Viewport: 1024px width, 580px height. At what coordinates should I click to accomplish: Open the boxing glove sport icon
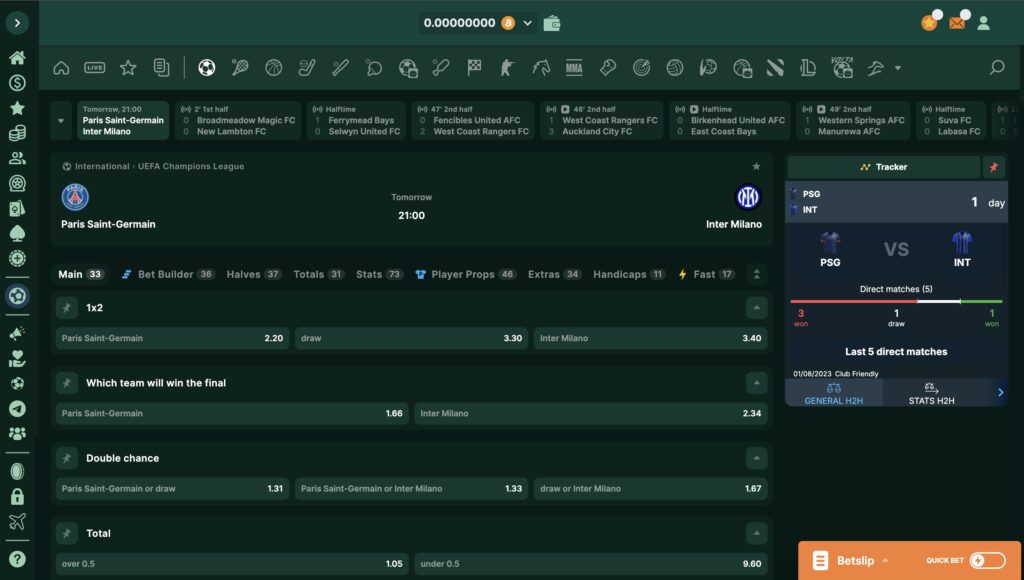pyautogui.click(x=608, y=67)
